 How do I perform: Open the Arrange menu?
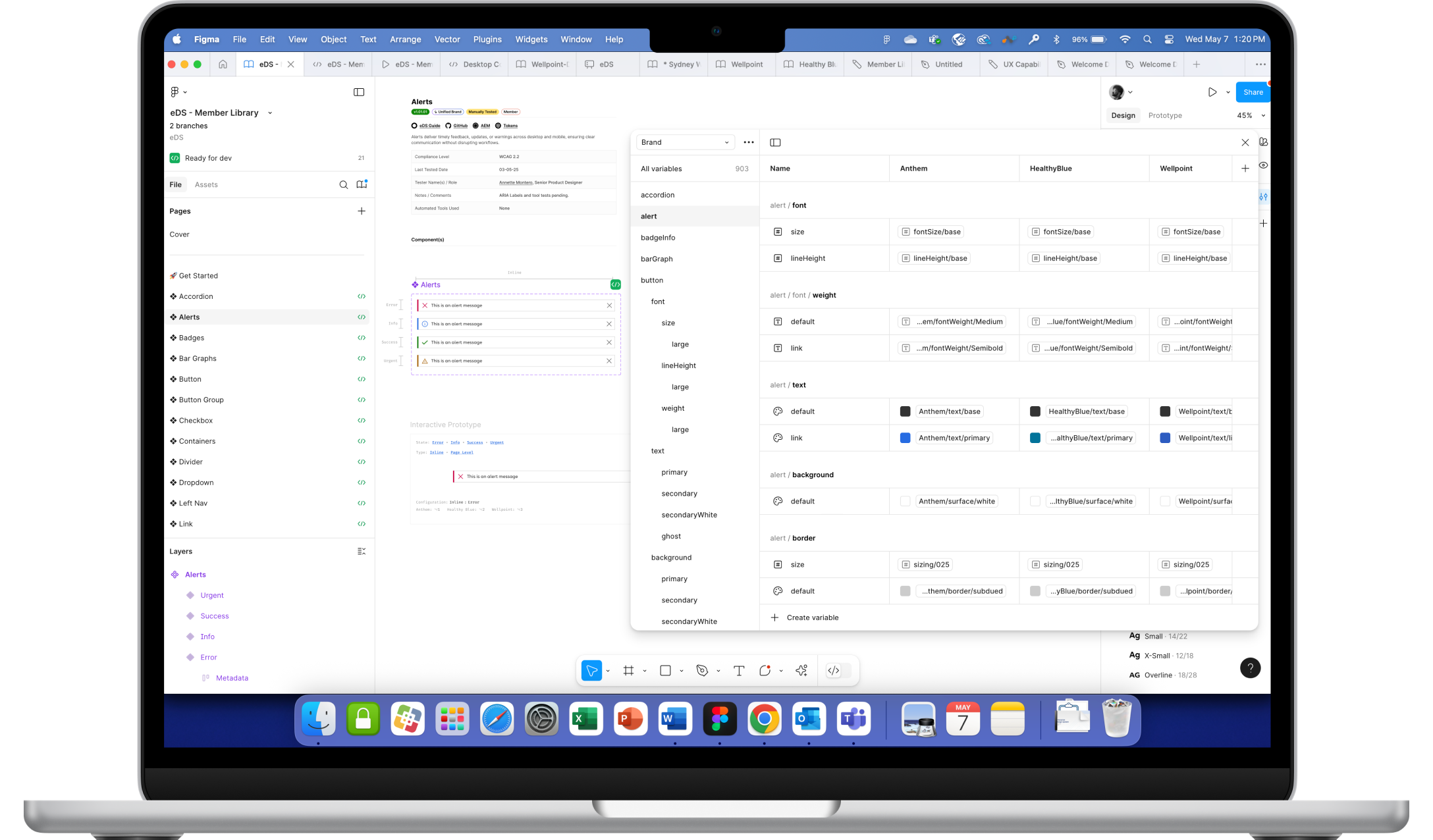click(405, 39)
